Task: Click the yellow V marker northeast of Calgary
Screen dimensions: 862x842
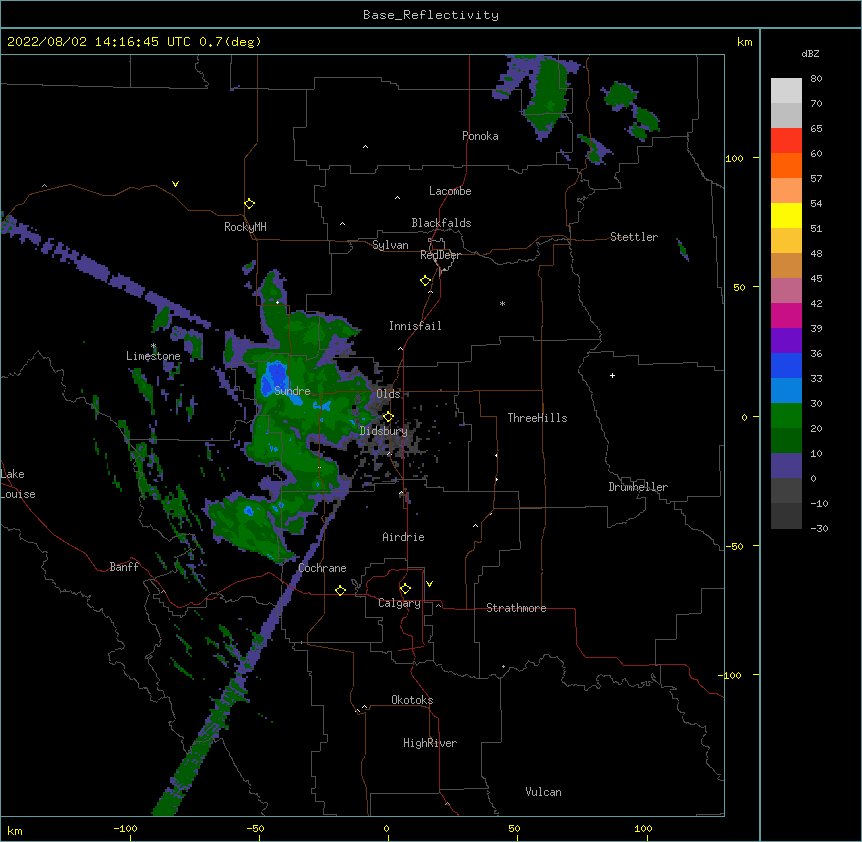Action: point(429,584)
